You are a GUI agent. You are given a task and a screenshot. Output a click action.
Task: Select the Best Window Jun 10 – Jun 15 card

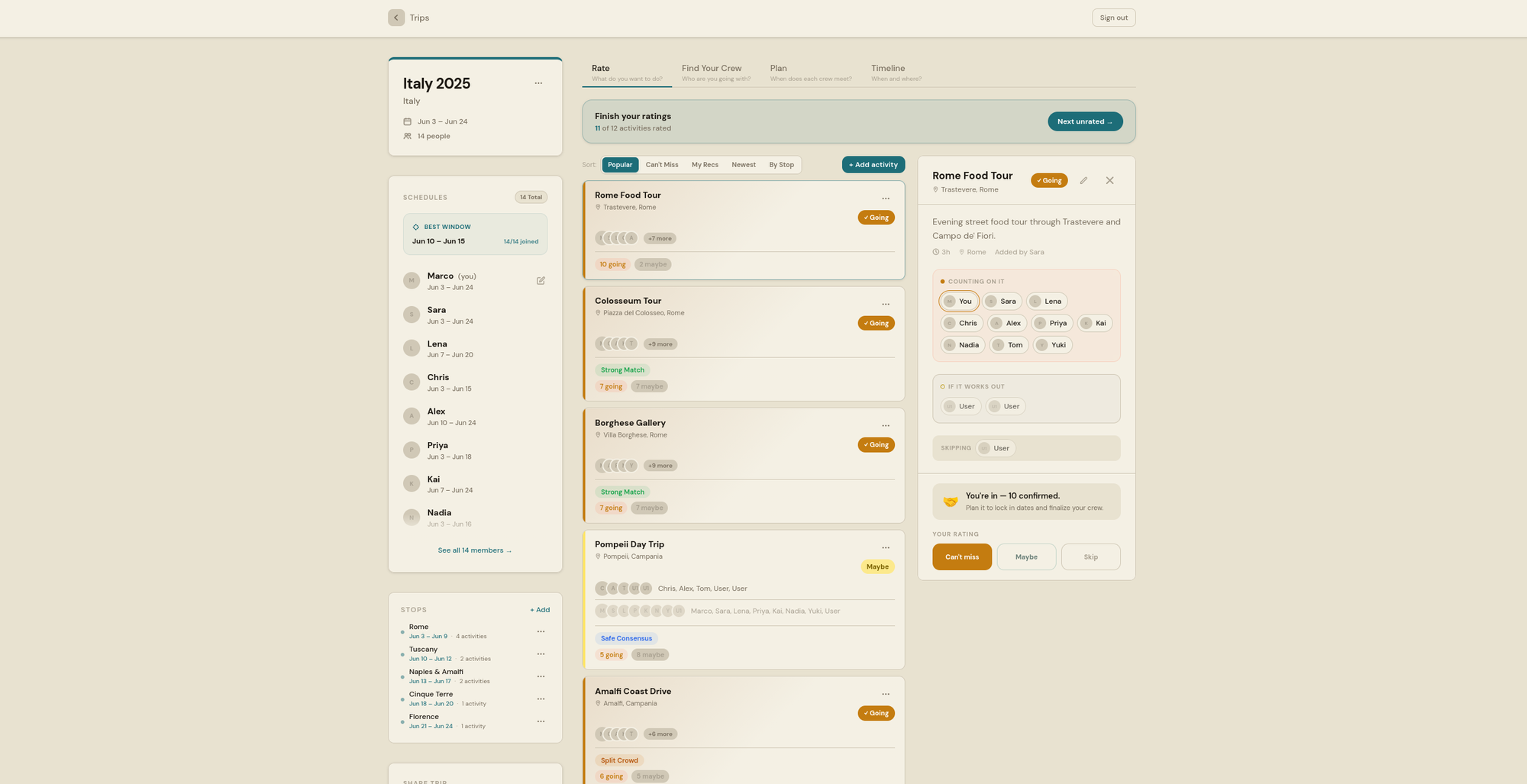click(x=475, y=234)
